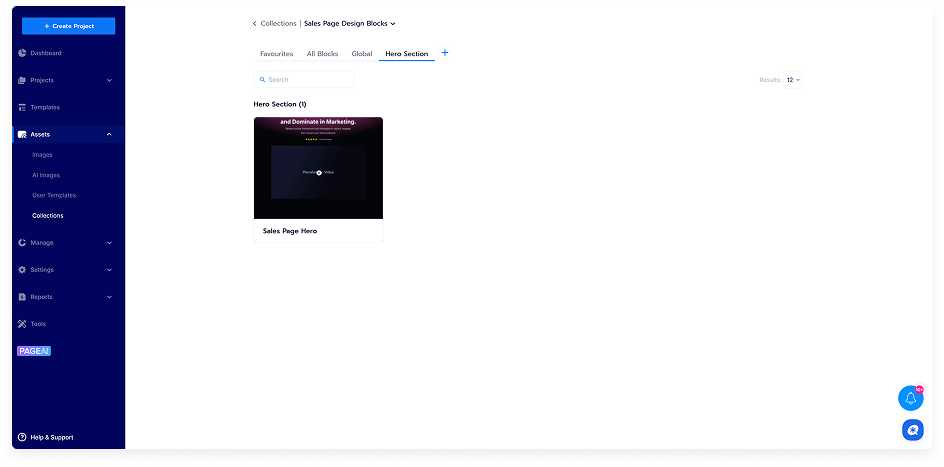This screenshot has width=944, height=467.
Task: Open the notifications bell
Action: [x=910, y=398]
